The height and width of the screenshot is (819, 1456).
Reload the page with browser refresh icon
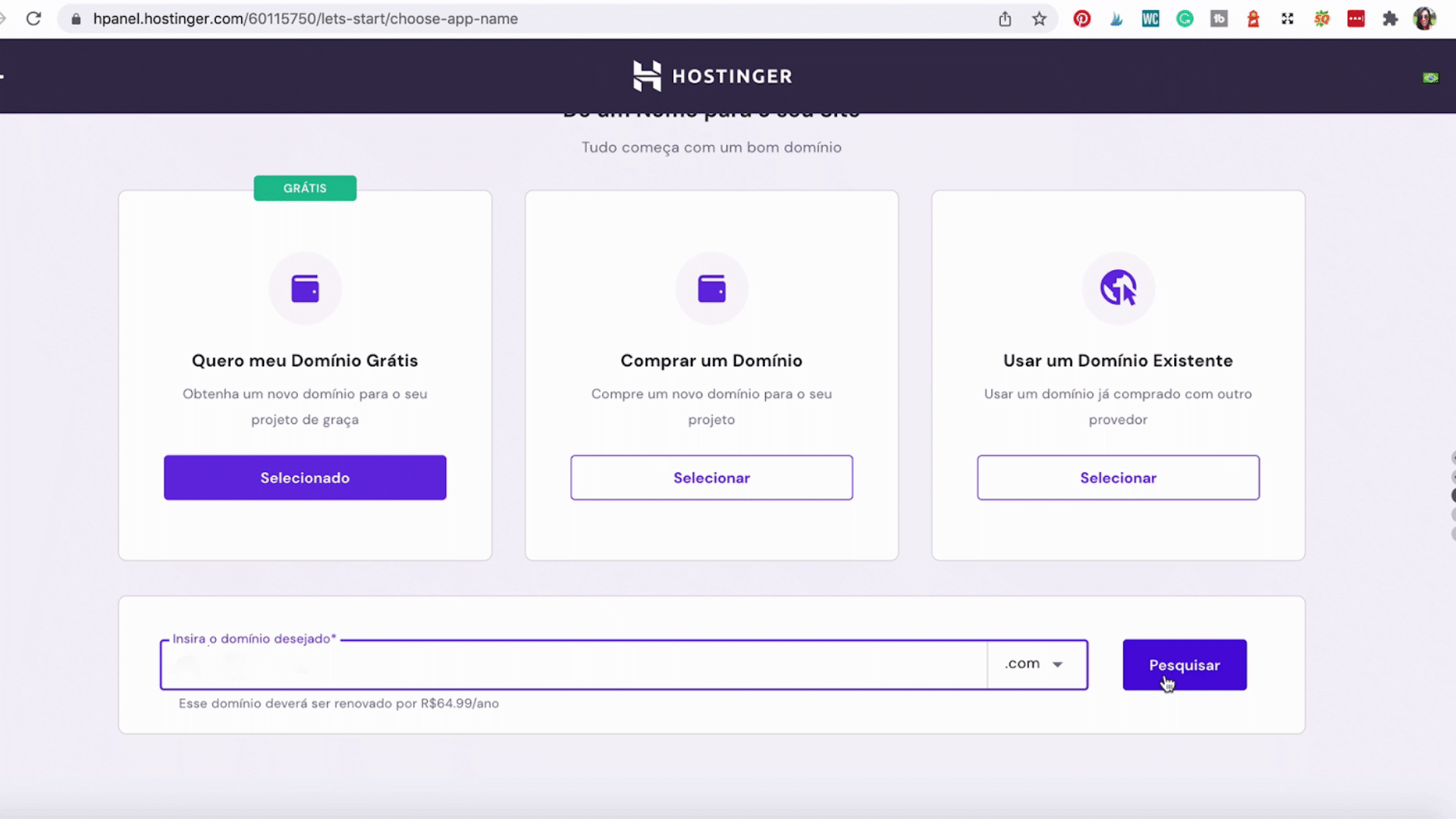(33, 18)
